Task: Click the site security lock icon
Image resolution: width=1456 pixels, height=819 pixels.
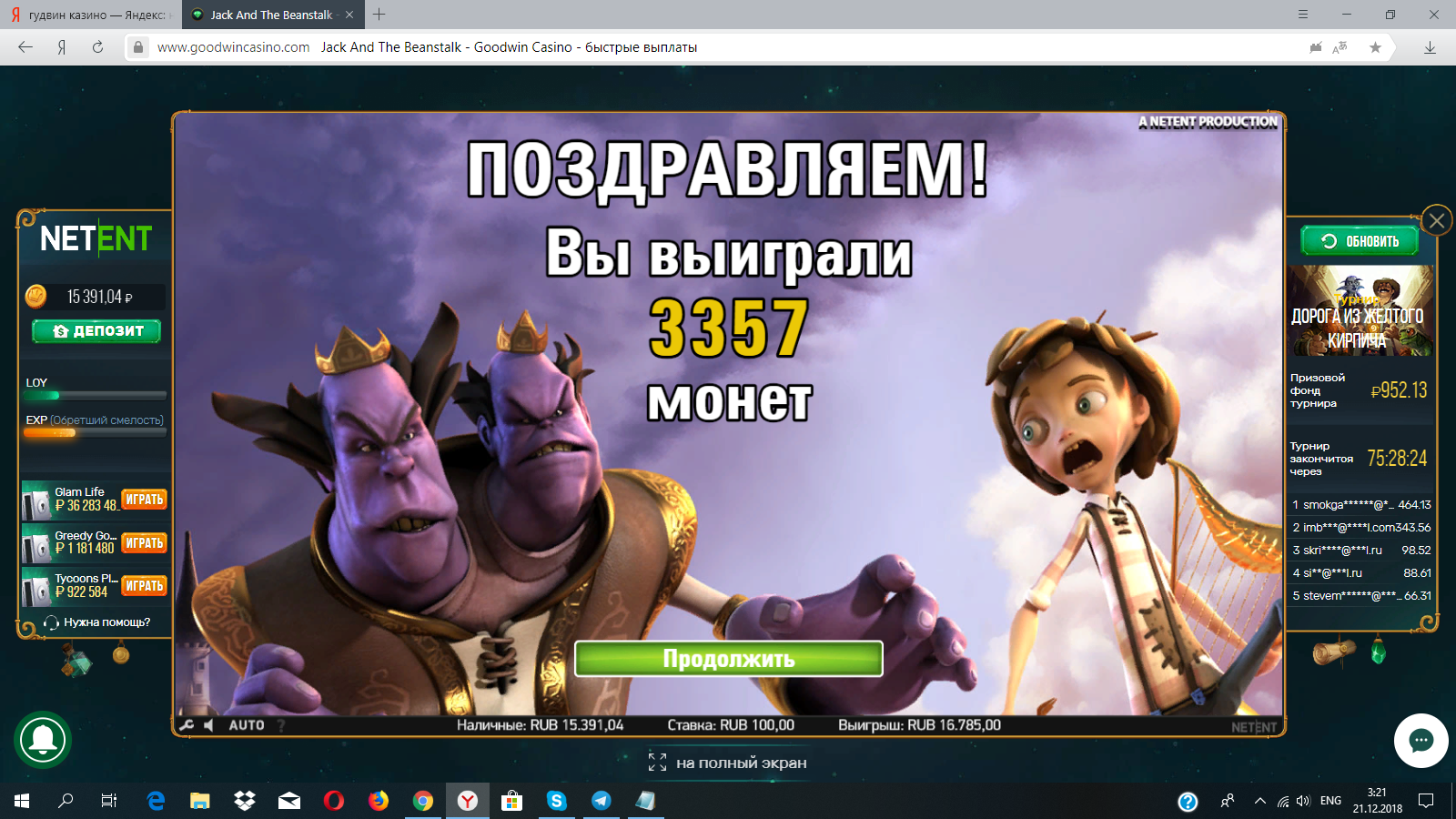Action: click(x=138, y=47)
